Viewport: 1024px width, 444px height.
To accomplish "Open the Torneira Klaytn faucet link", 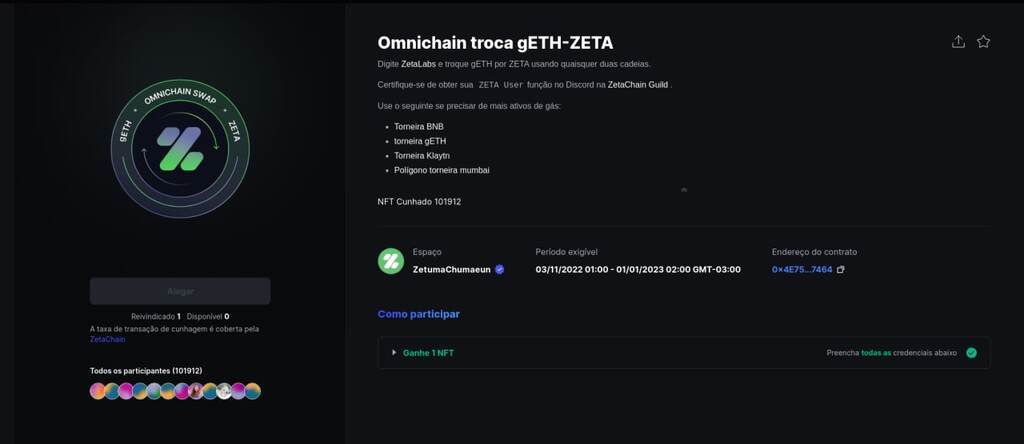I will (422, 156).
